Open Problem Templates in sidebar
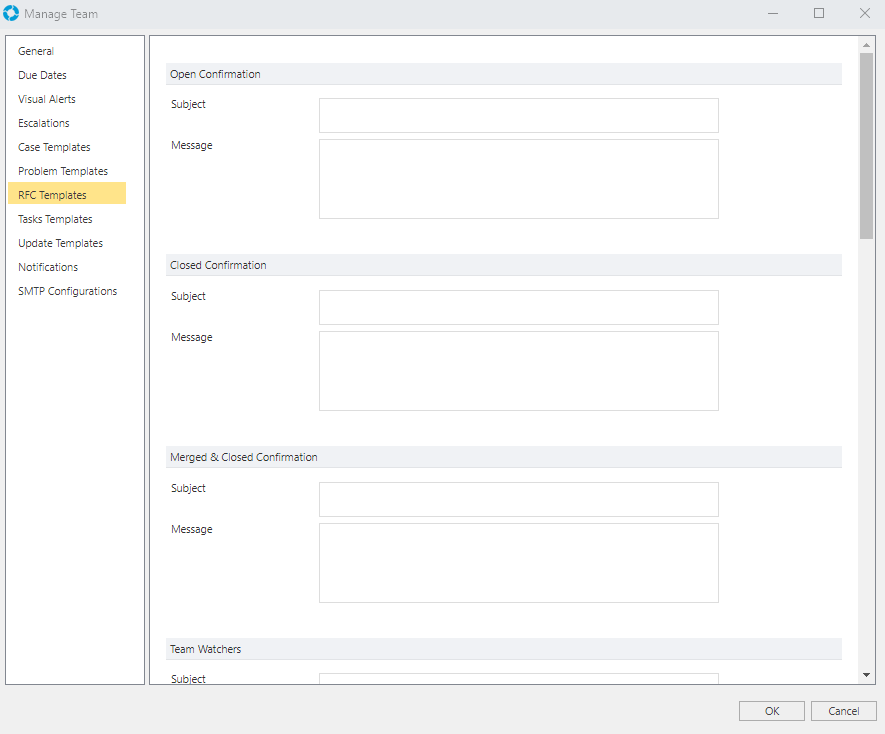 (63, 171)
